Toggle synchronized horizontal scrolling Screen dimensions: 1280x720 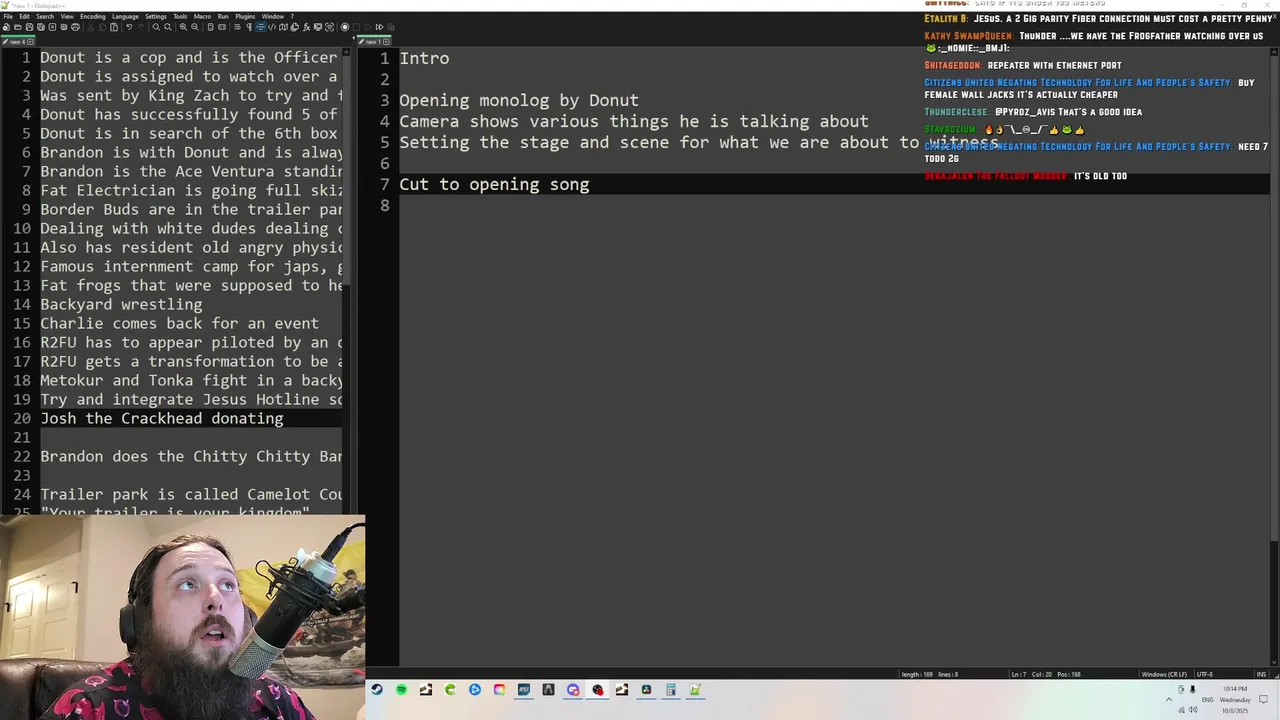pos(222,27)
